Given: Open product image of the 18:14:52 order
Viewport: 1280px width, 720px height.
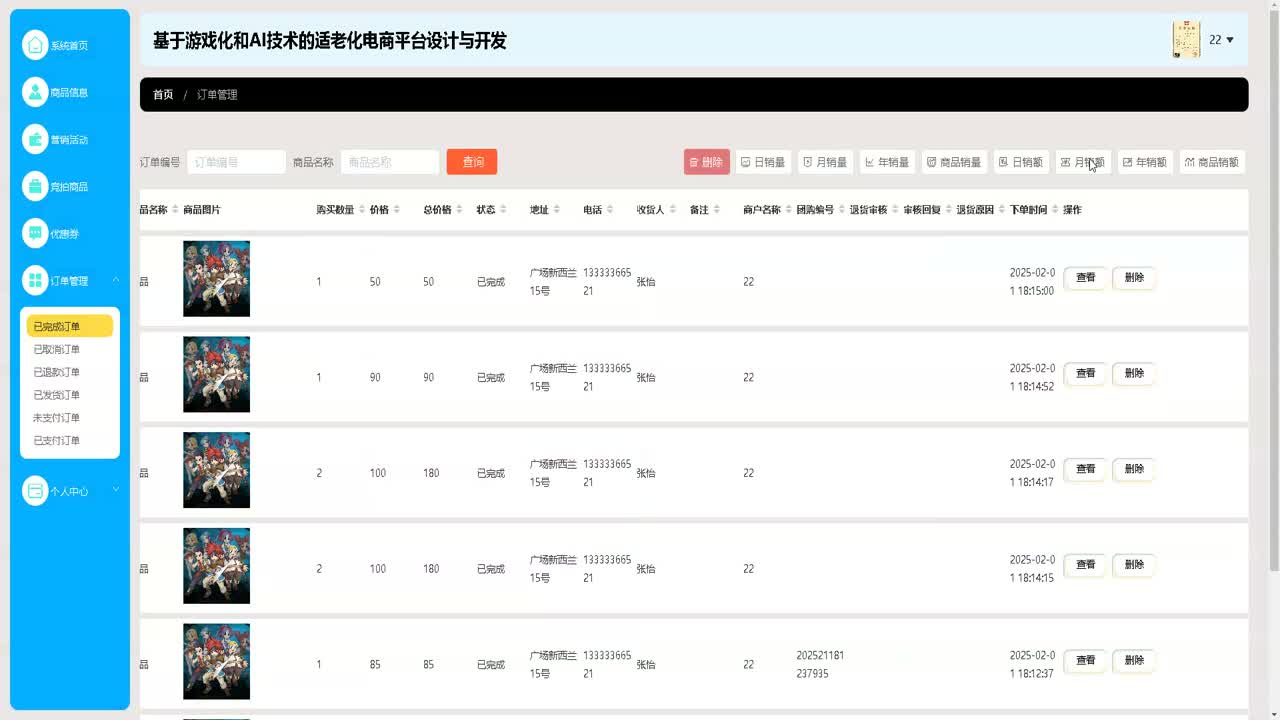Looking at the screenshot, I should [x=216, y=374].
